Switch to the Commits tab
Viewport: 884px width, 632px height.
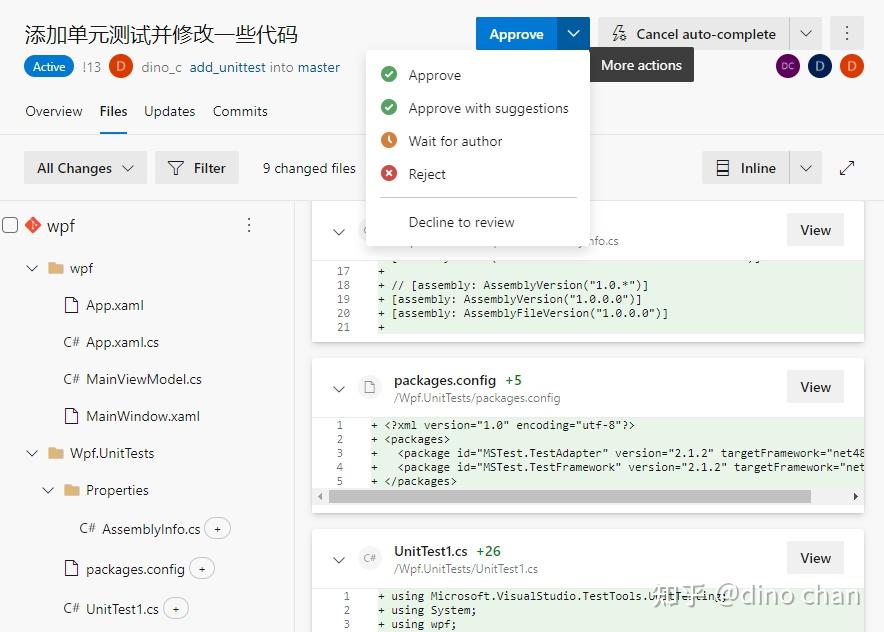[239, 111]
